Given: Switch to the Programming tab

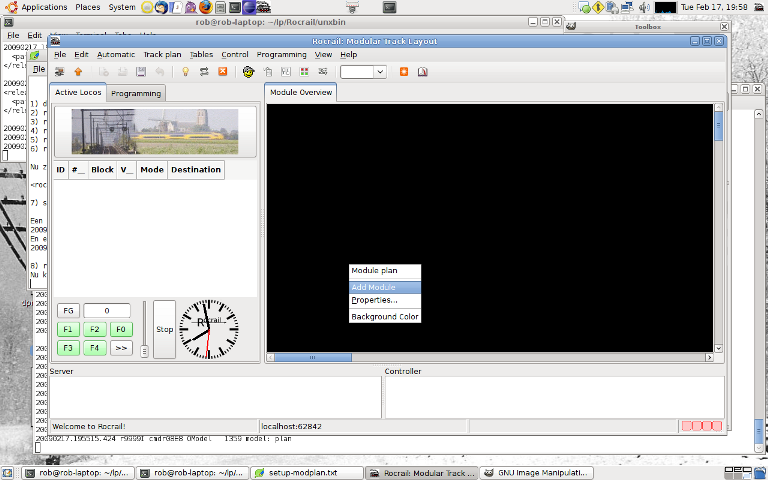Looking at the screenshot, I should coord(136,93).
